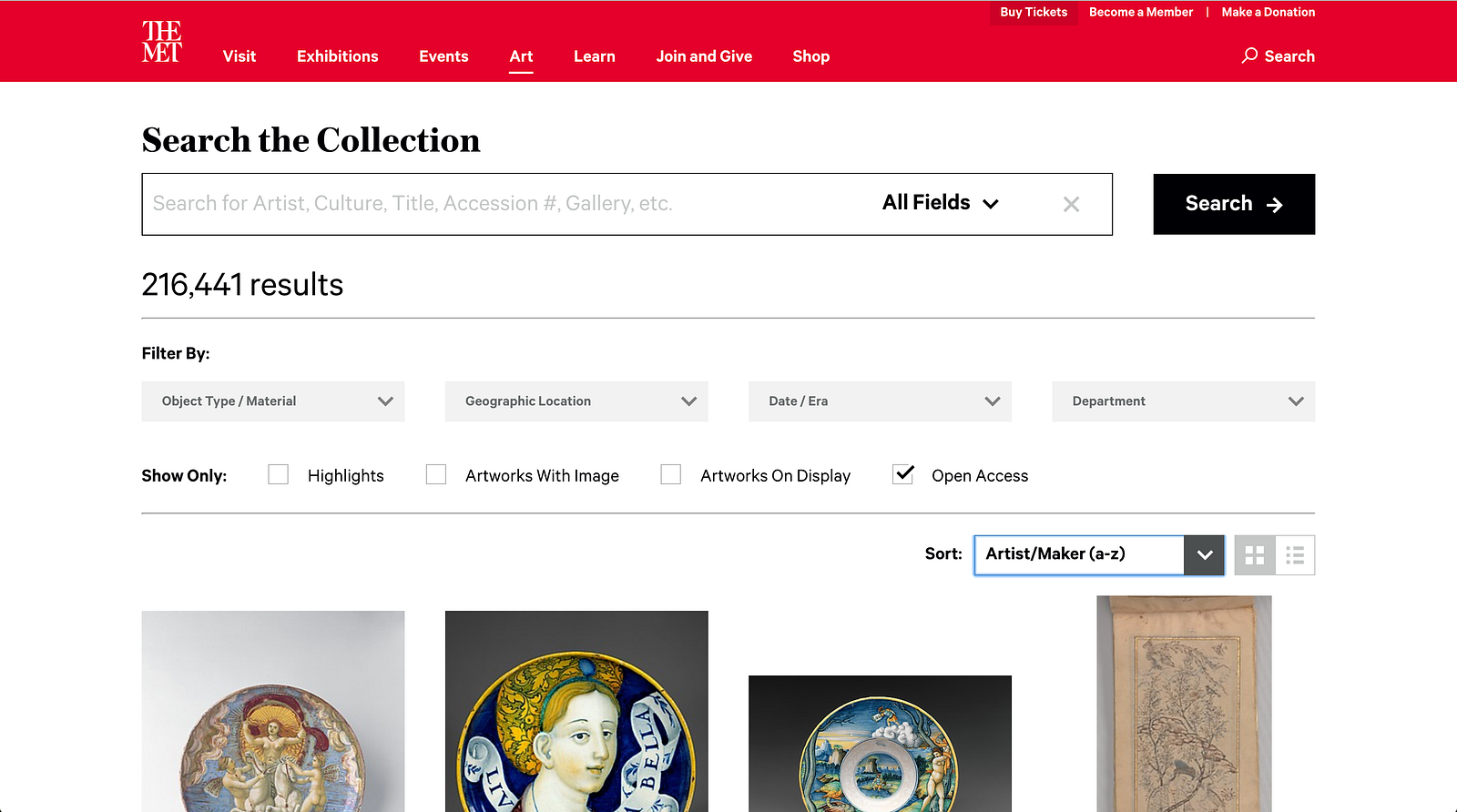The image size is (1457, 812).
Task: Switch to list view icon
Action: pyautogui.click(x=1295, y=555)
